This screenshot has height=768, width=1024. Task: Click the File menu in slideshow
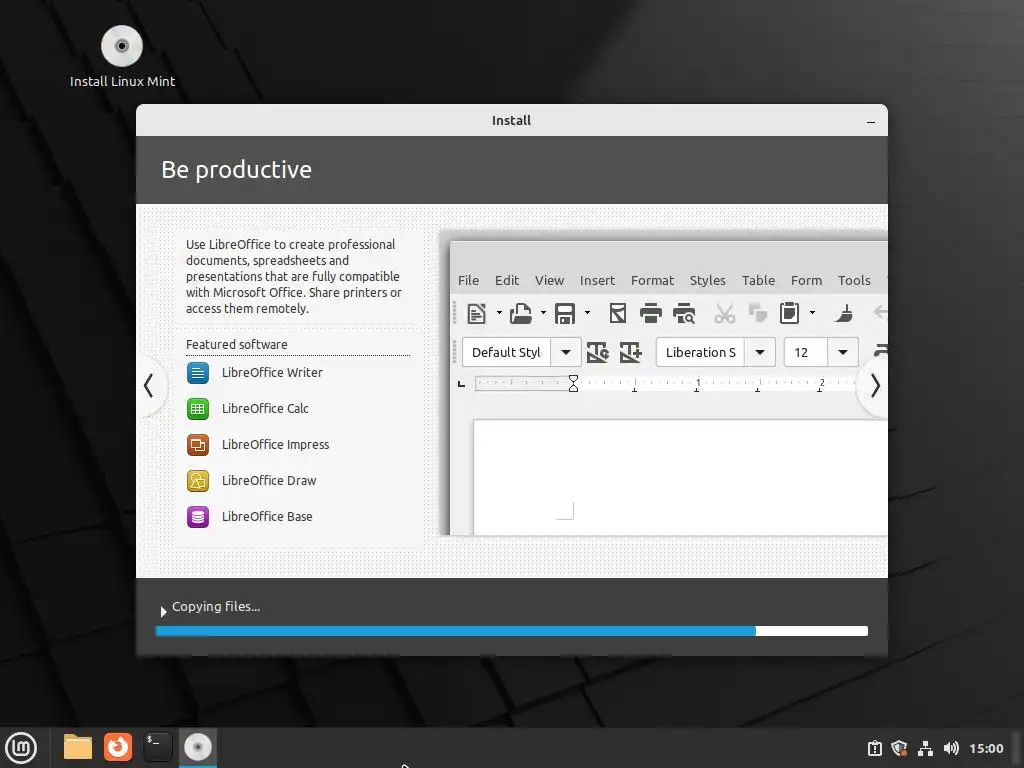[x=468, y=281]
